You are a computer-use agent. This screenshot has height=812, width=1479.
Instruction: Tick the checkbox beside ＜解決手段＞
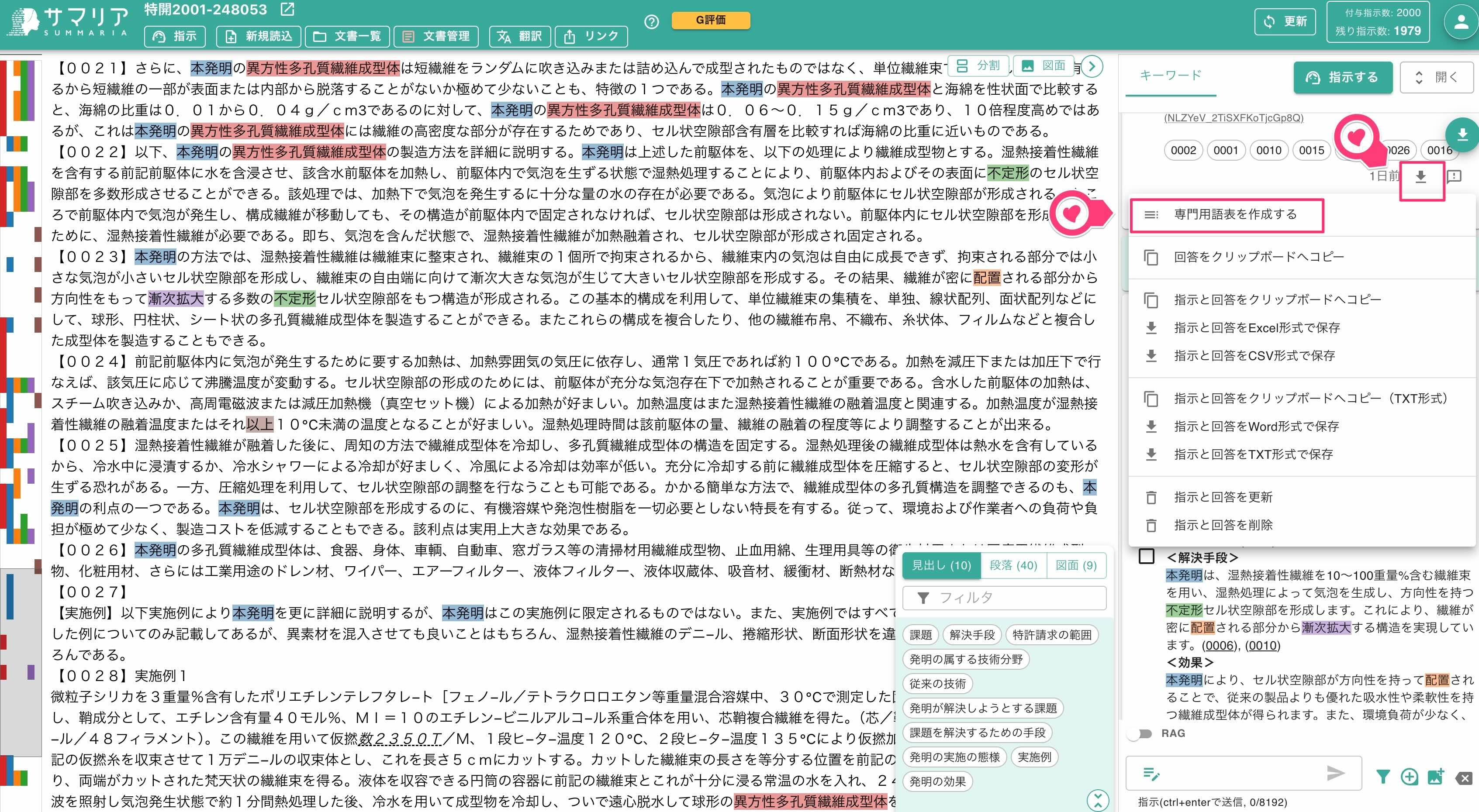(x=1146, y=557)
